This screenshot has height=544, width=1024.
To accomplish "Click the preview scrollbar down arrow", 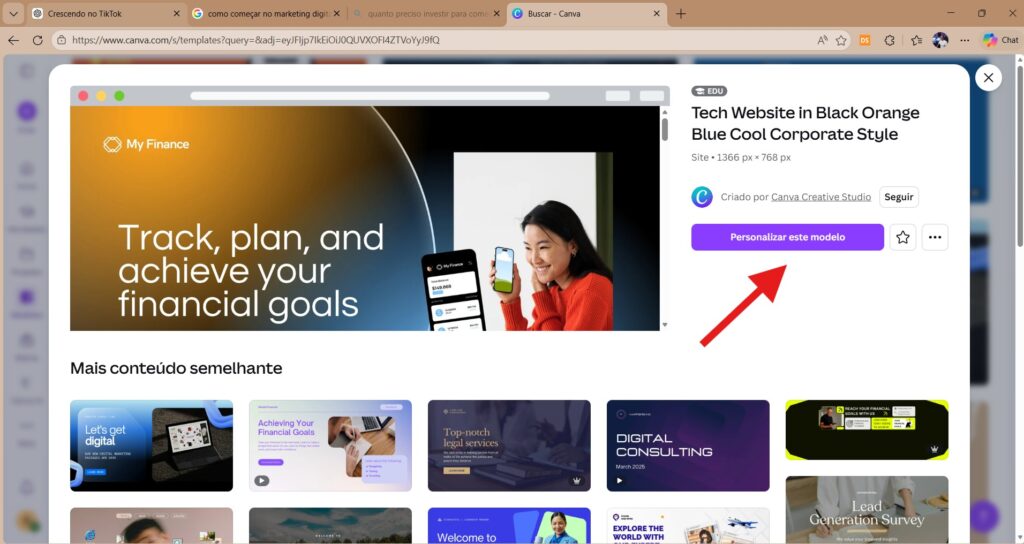I will [665, 325].
